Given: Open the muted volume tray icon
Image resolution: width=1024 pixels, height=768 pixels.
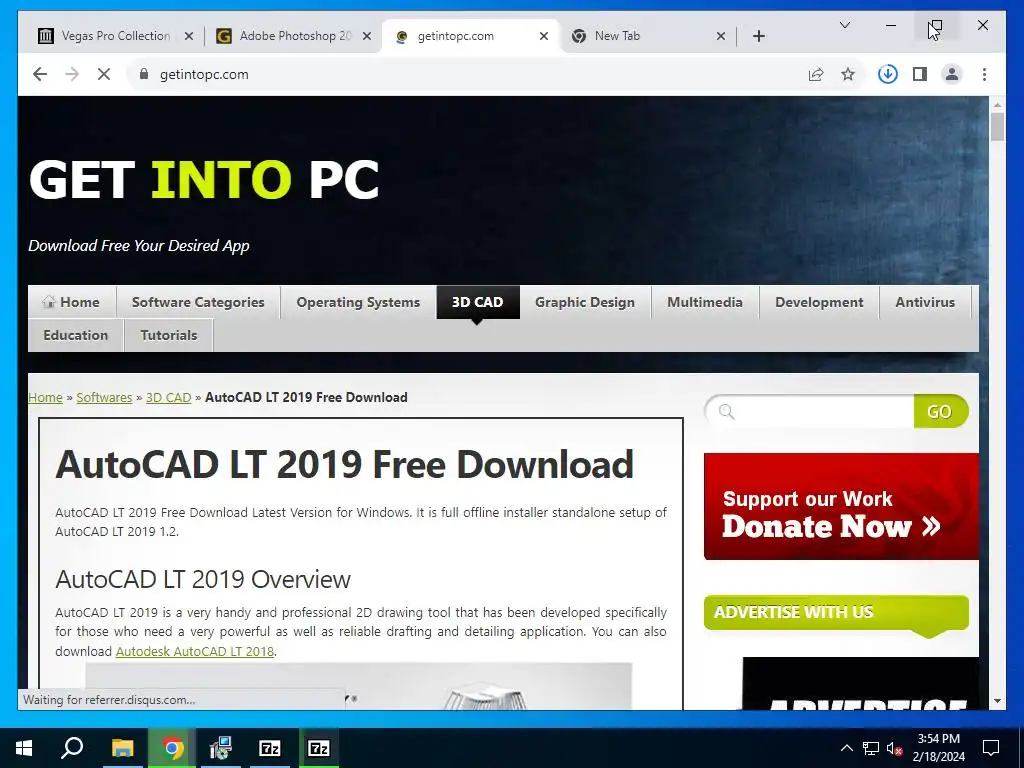Looking at the screenshot, I should [894, 748].
